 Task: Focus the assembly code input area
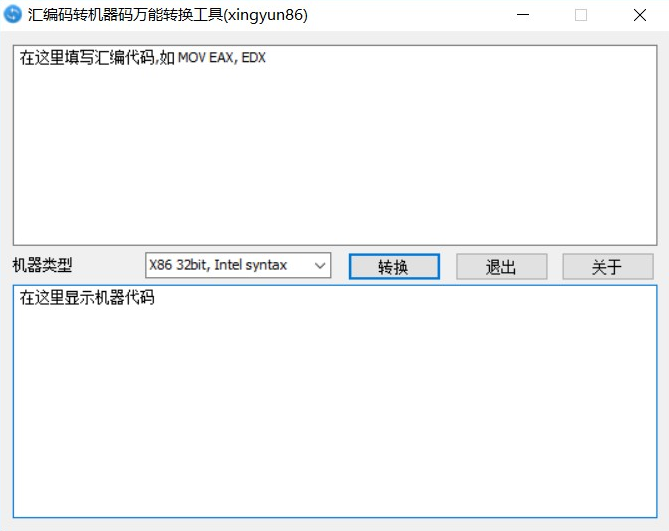[335, 145]
